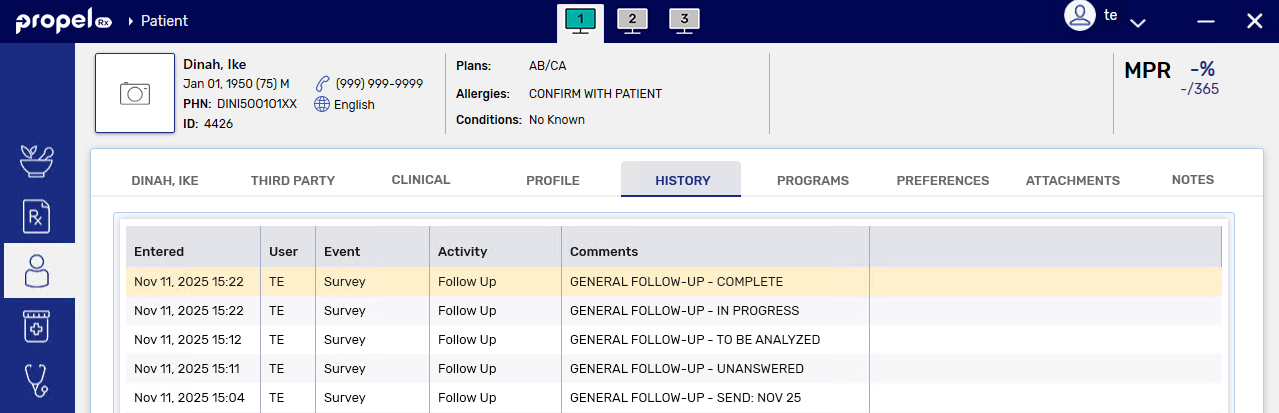Viewport: 1279px width, 413px height.
Task: Go to the Programs tab
Action: tap(813, 181)
